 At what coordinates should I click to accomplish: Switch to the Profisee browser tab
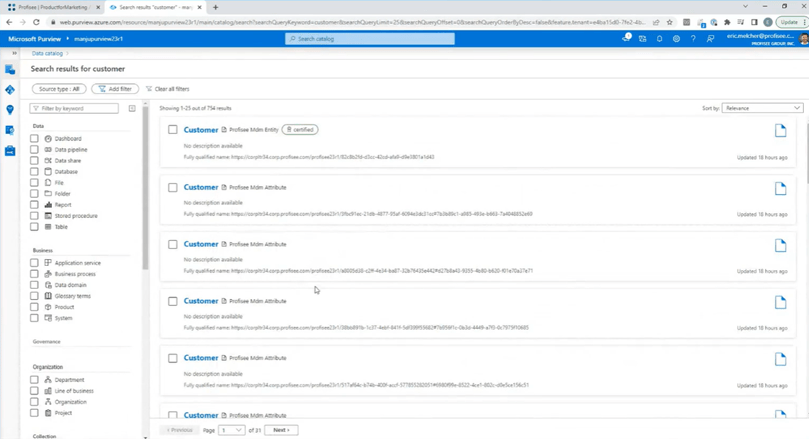point(52,7)
